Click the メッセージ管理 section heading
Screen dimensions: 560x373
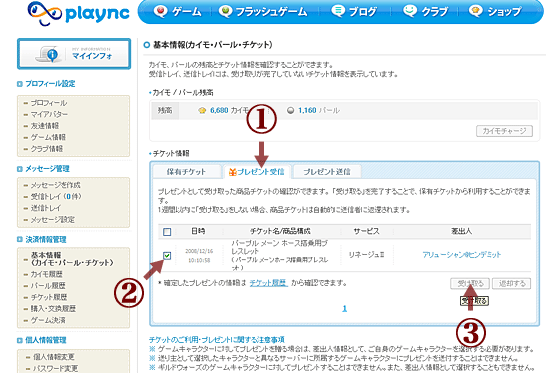coord(47,169)
